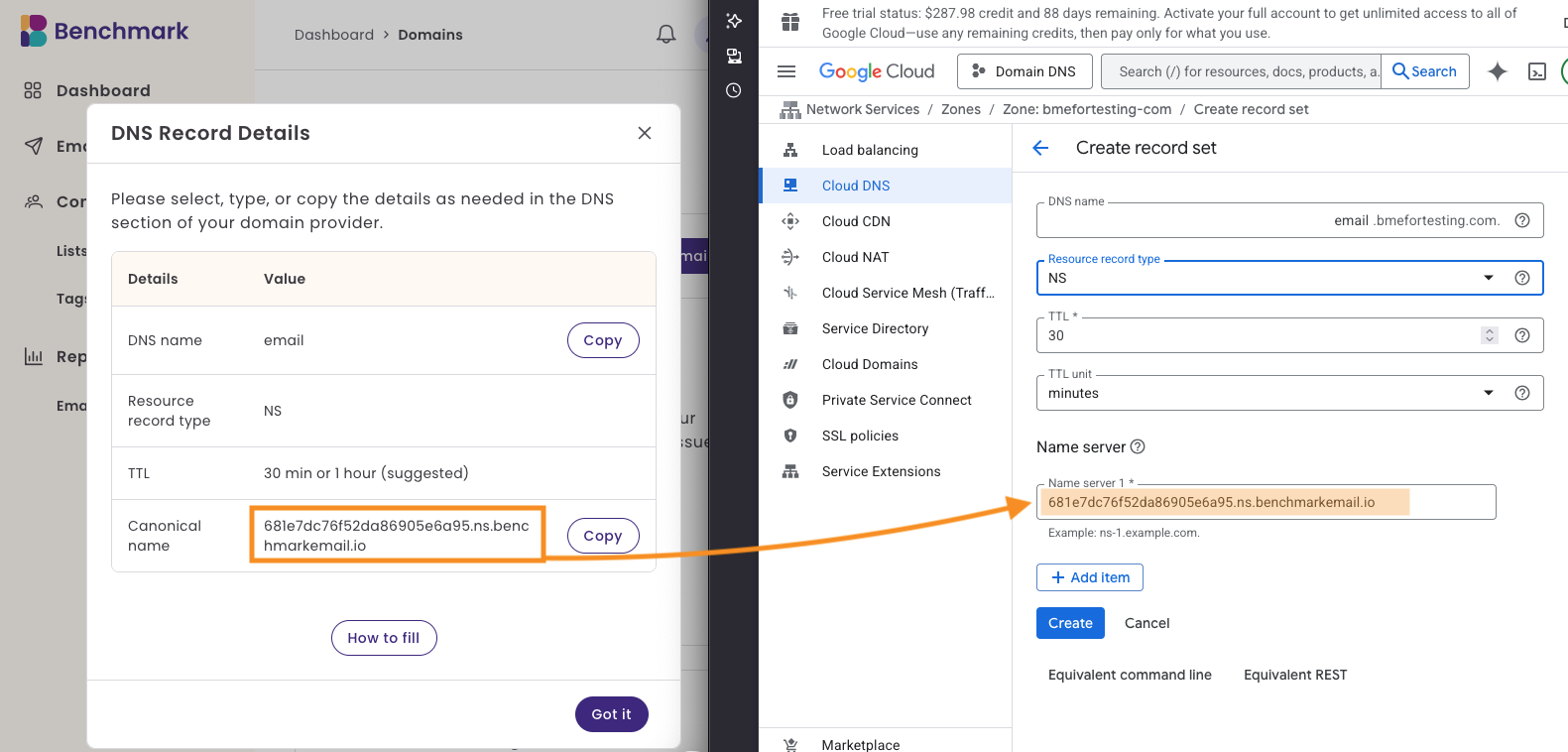Click Dashboard in Benchmark breadcrumb
Screen dimensions: 1568x752
tap(334, 35)
